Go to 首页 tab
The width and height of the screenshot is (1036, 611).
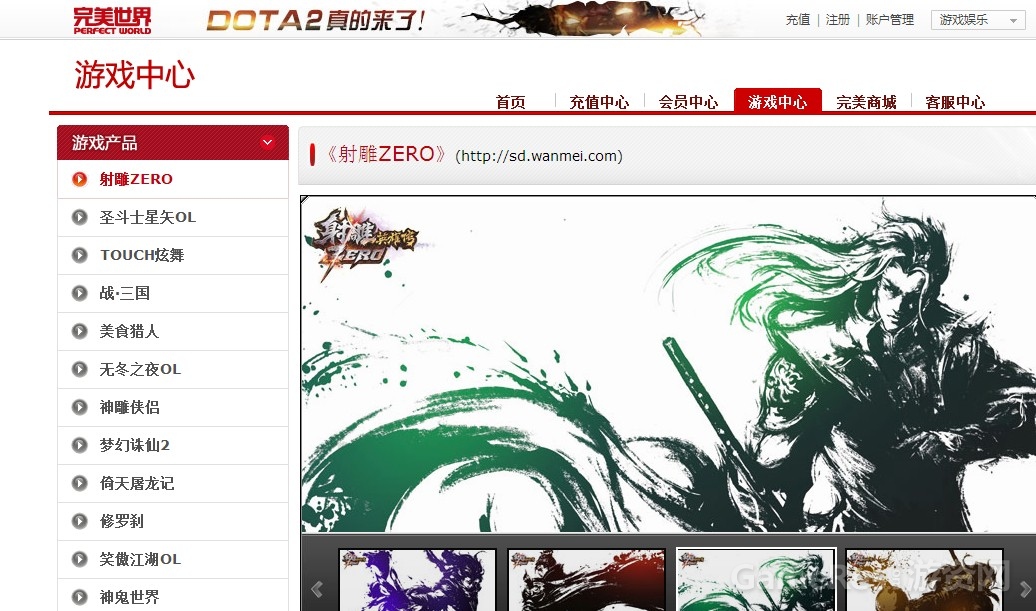tap(511, 102)
